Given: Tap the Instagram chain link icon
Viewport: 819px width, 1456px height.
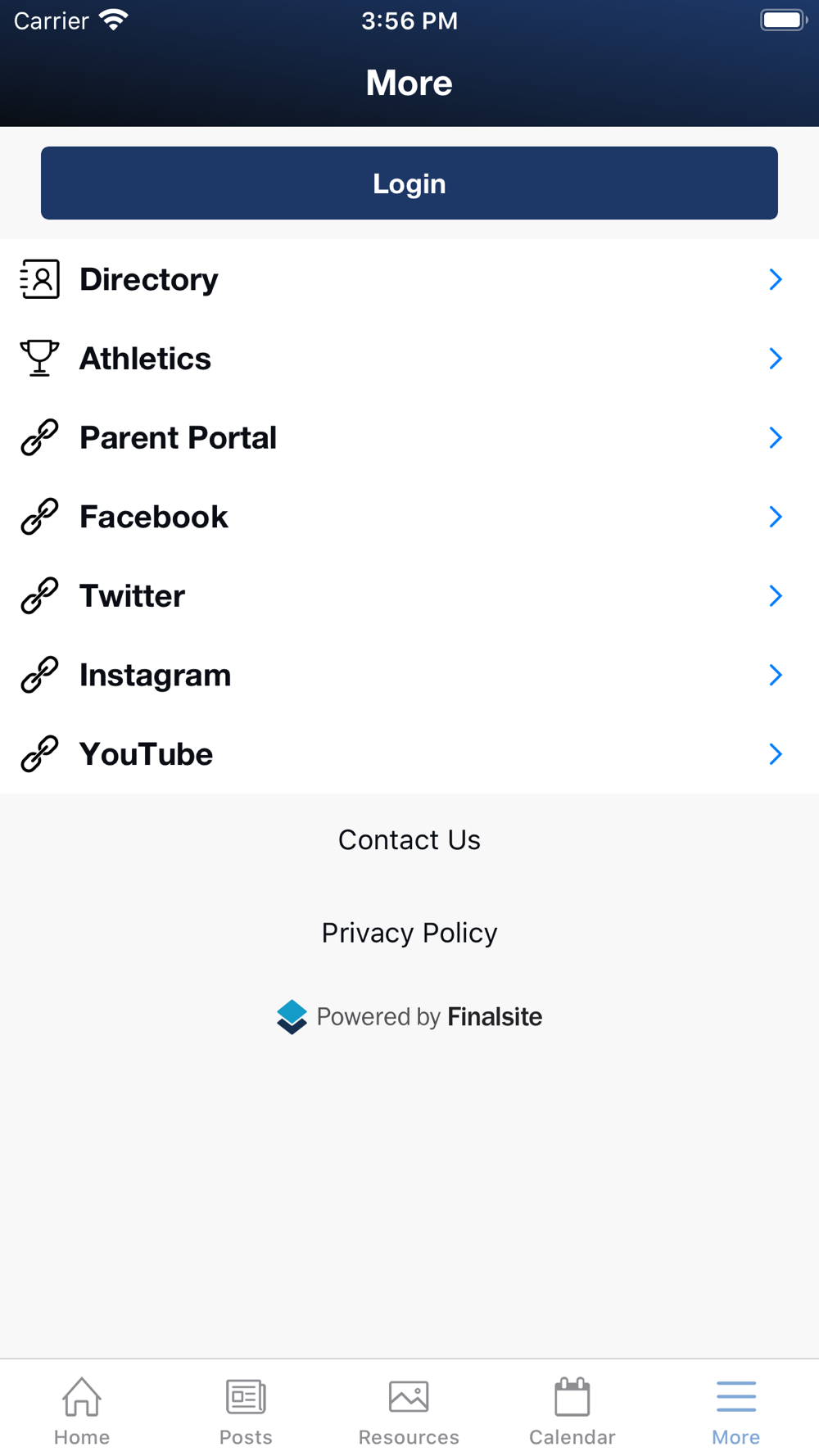Looking at the screenshot, I should [x=39, y=675].
